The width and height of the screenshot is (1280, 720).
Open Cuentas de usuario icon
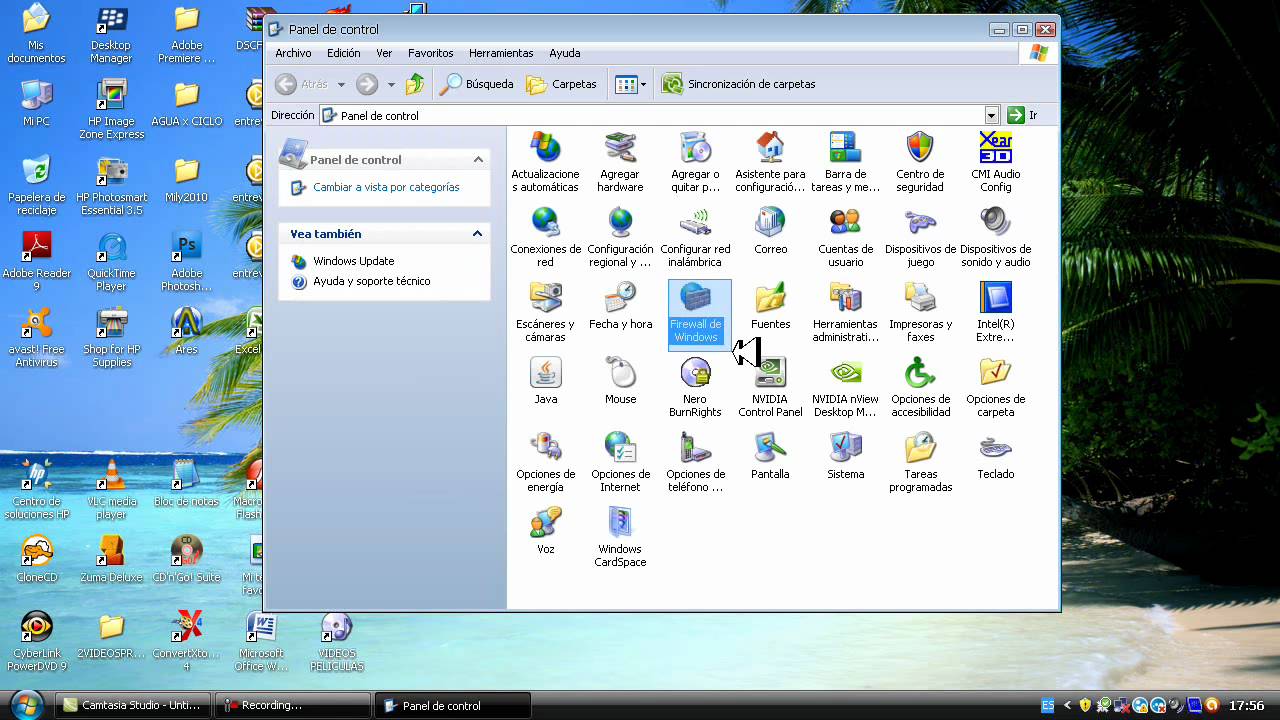pyautogui.click(x=846, y=237)
